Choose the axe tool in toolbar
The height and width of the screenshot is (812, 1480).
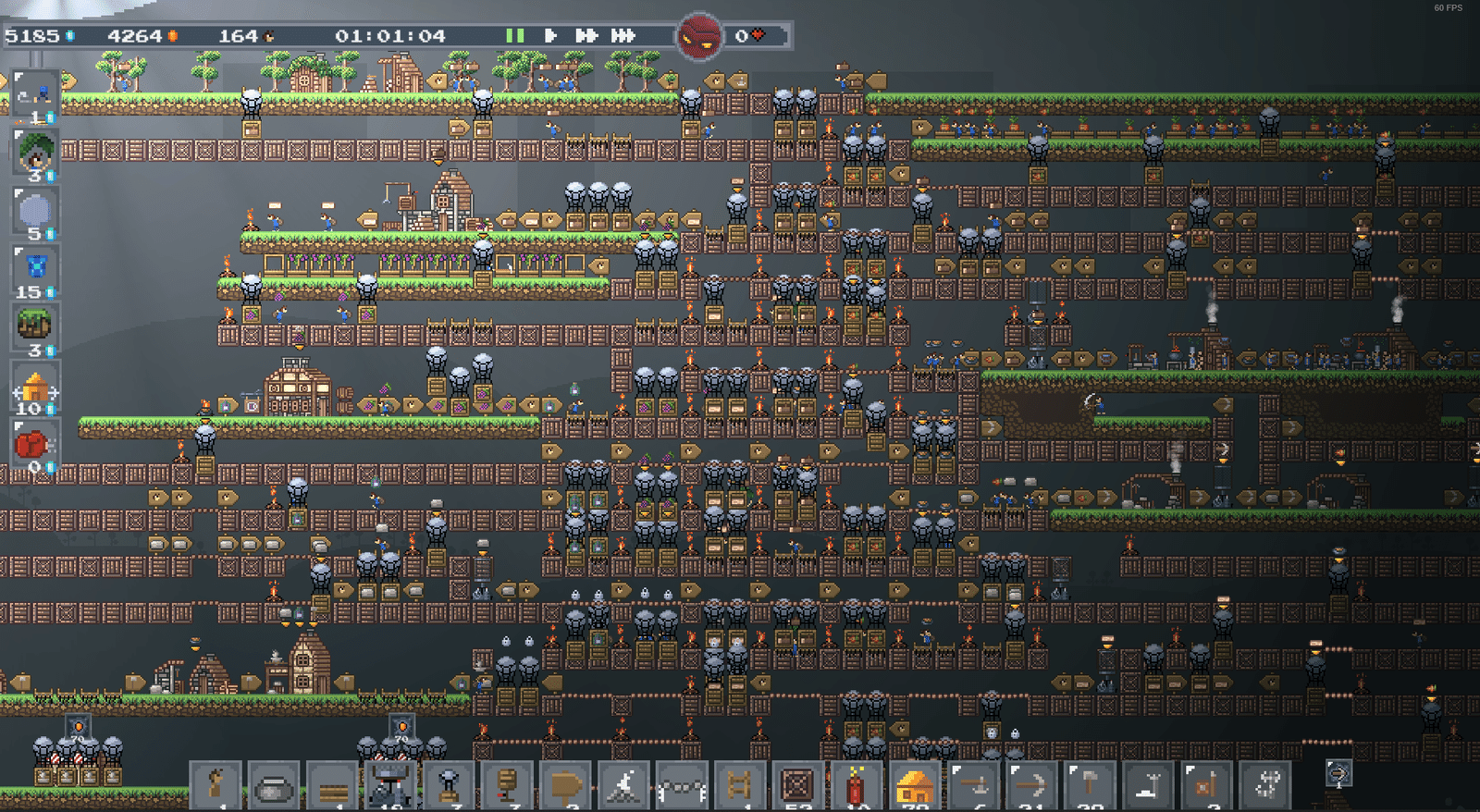(973, 786)
